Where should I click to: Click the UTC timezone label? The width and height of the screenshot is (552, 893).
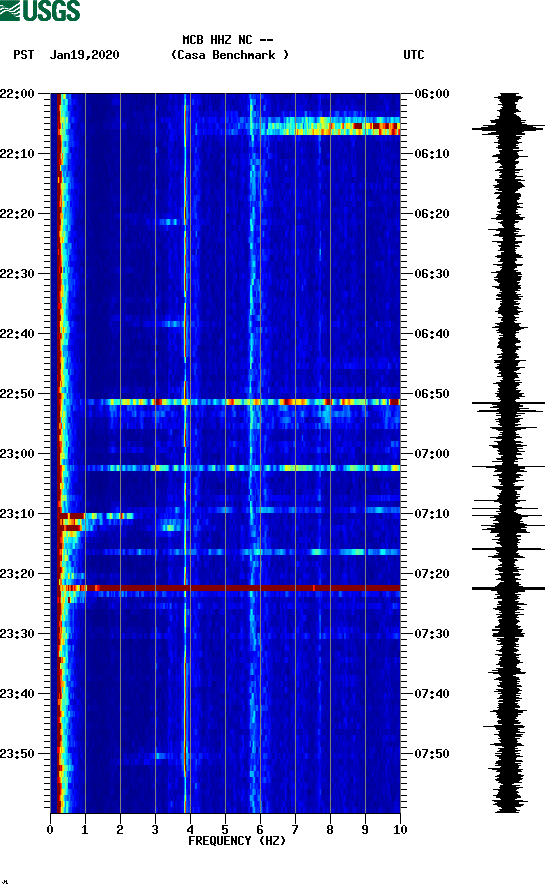coord(414,55)
